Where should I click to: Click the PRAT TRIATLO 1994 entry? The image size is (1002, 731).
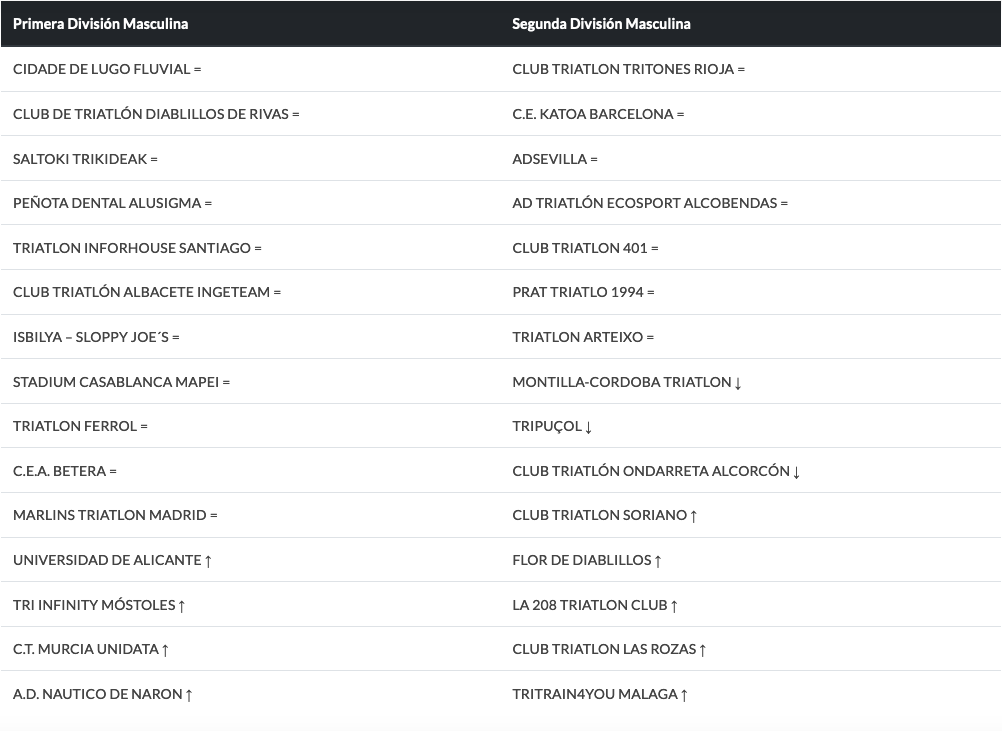[583, 292]
